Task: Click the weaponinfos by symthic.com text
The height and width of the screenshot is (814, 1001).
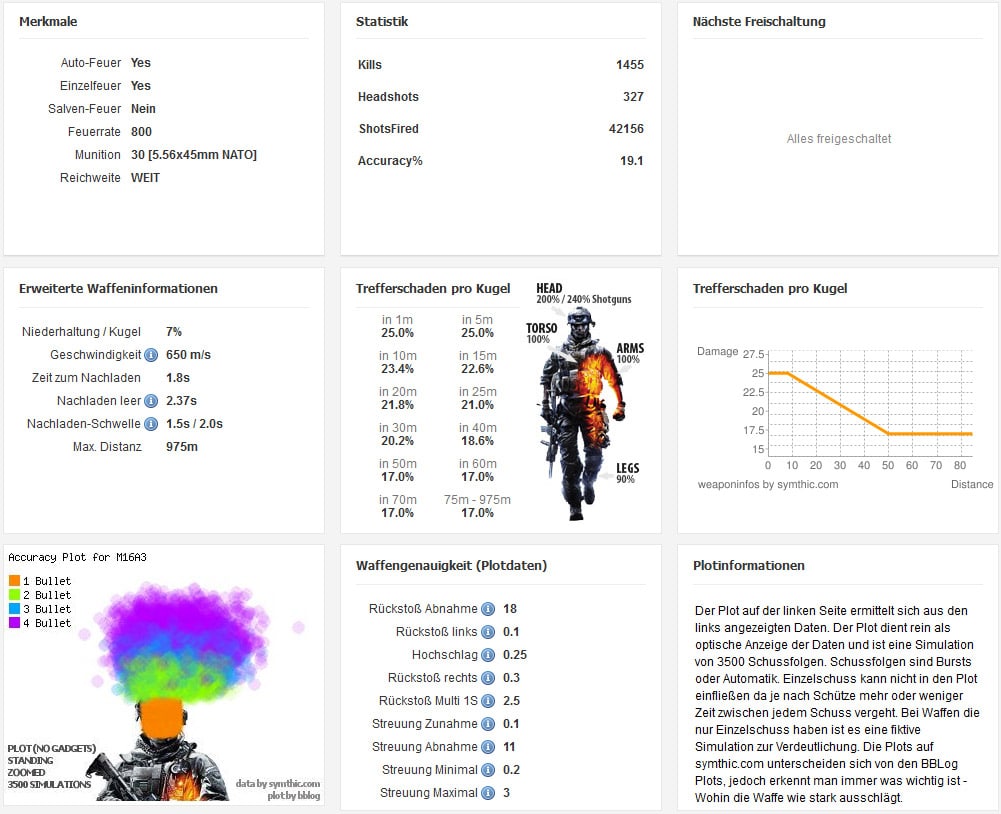Action: [767, 484]
